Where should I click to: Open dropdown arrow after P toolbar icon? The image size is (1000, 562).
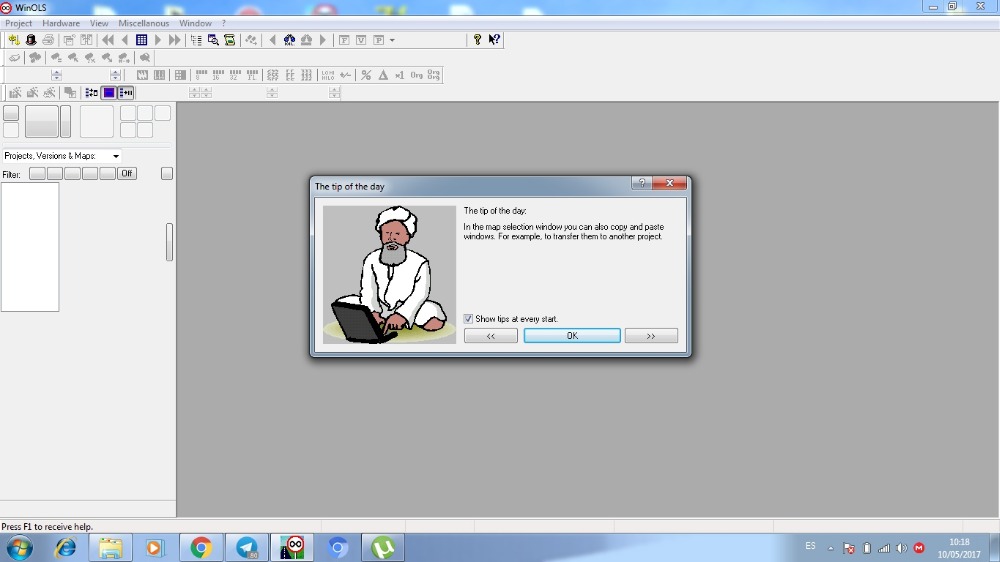pyautogui.click(x=392, y=40)
